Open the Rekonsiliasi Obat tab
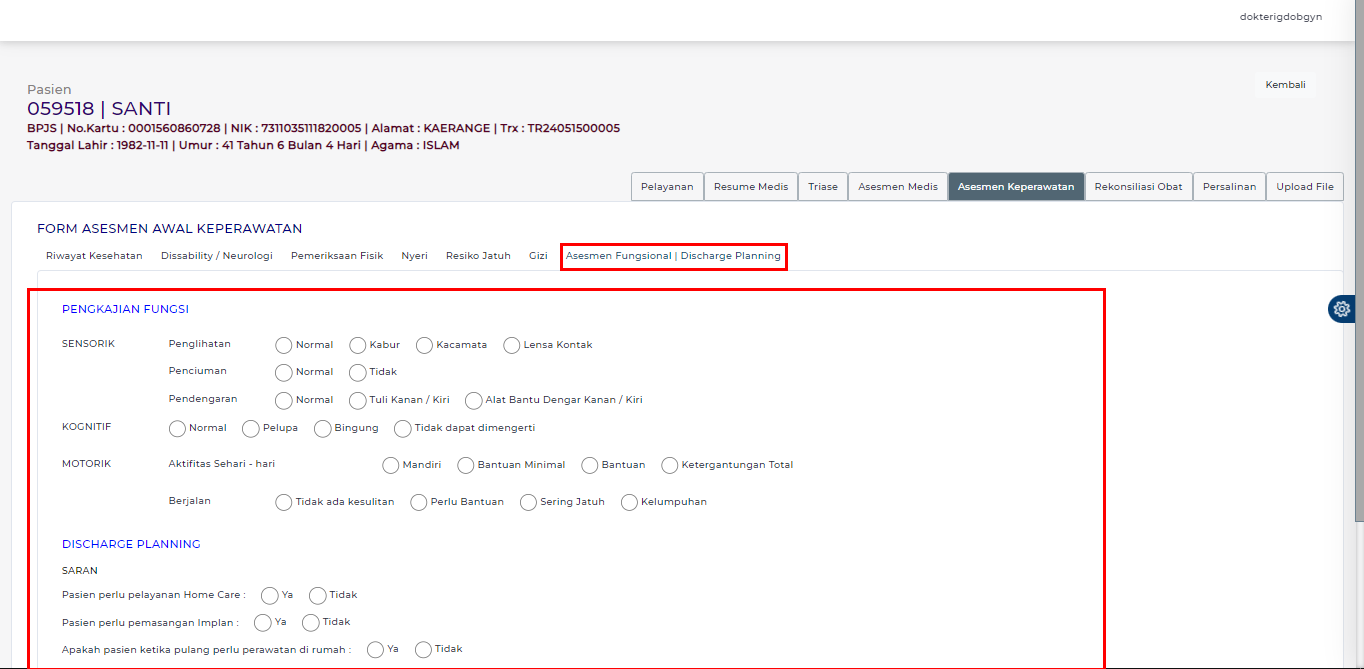This screenshot has height=669, width=1364. [x=1138, y=187]
